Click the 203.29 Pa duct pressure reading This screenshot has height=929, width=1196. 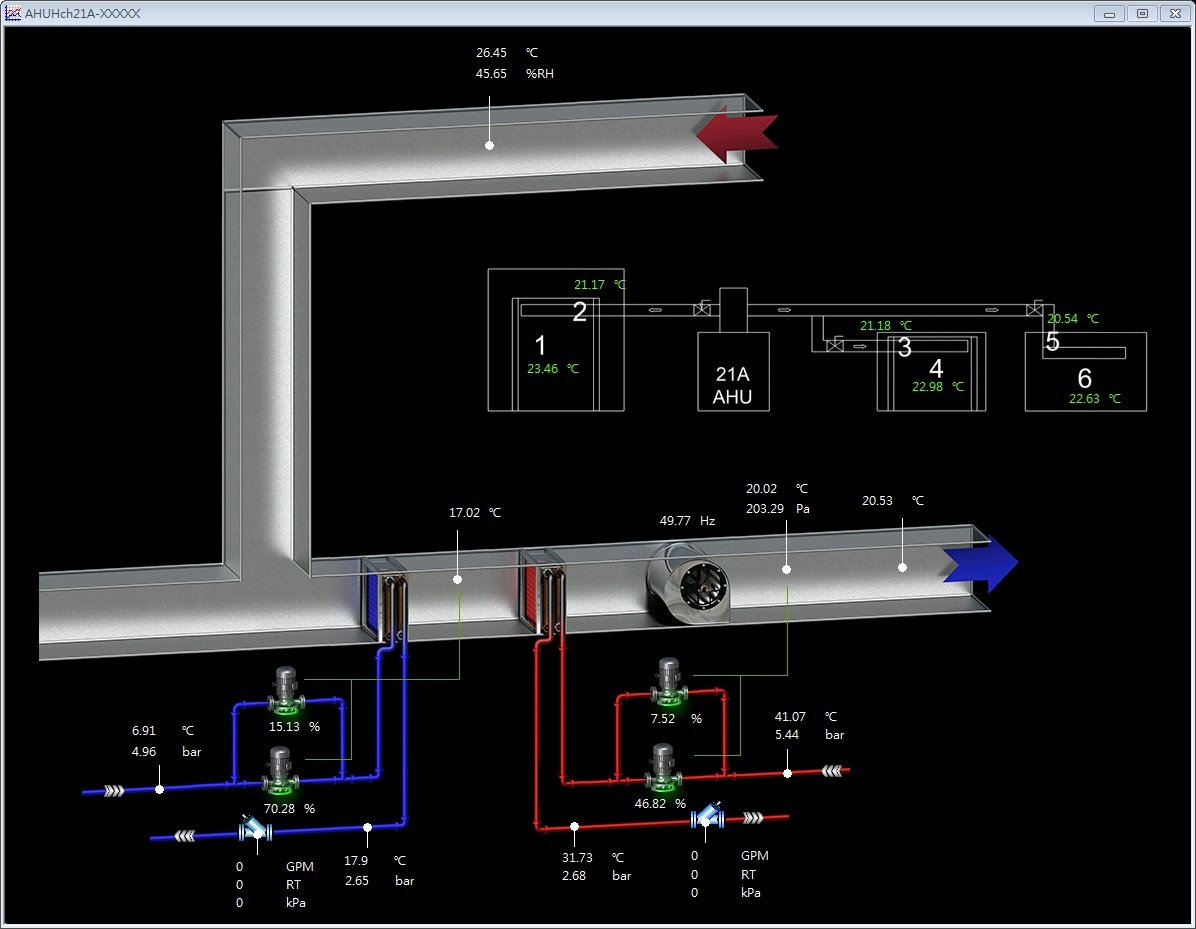765,509
